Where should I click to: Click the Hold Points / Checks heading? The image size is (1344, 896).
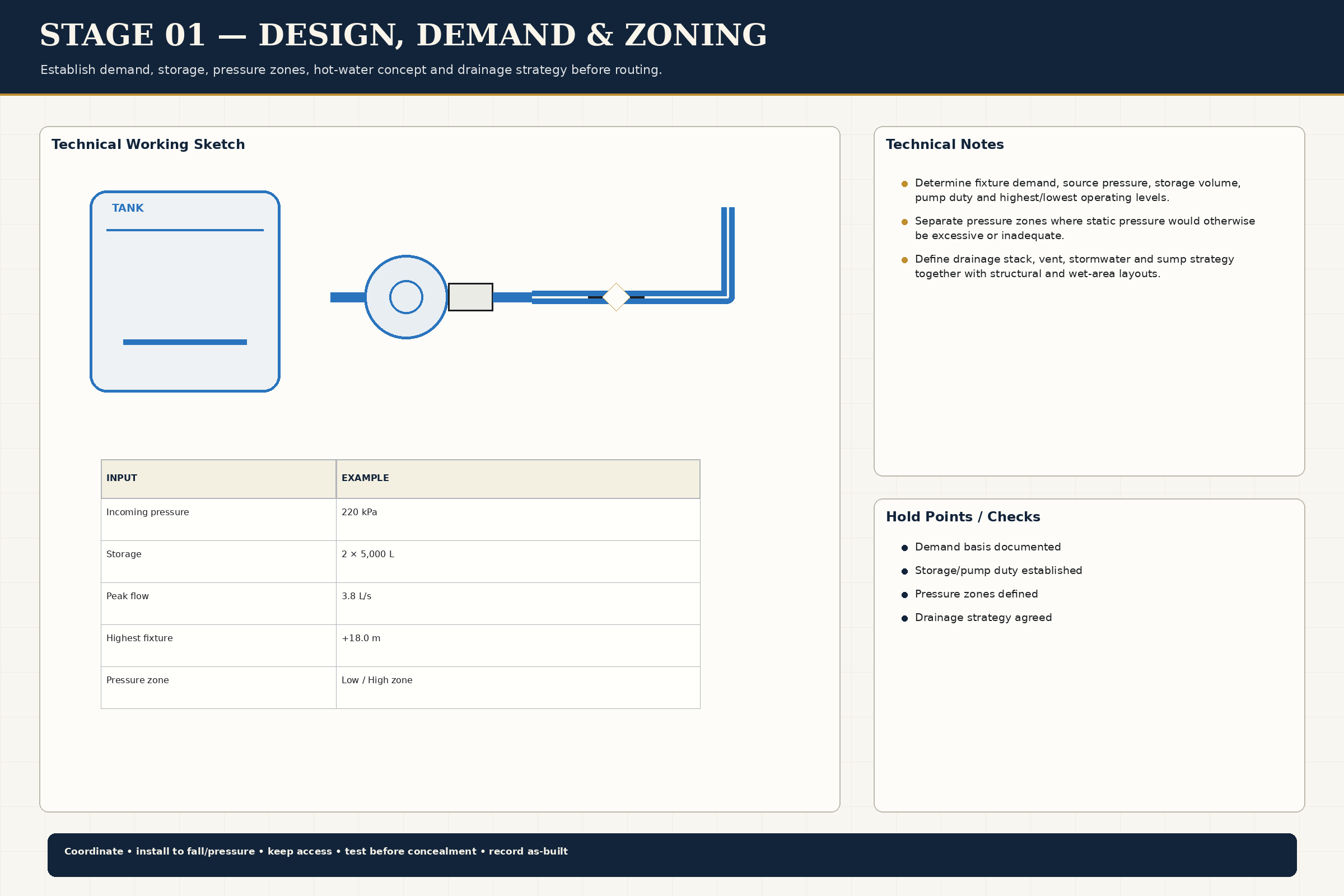point(963,516)
